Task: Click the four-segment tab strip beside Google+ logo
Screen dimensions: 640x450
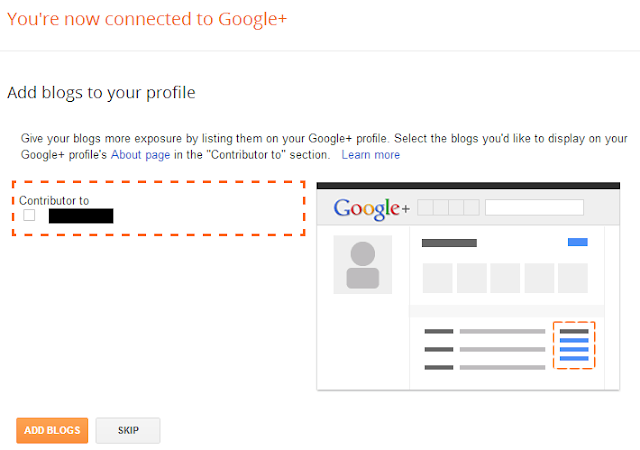Action: click(447, 208)
